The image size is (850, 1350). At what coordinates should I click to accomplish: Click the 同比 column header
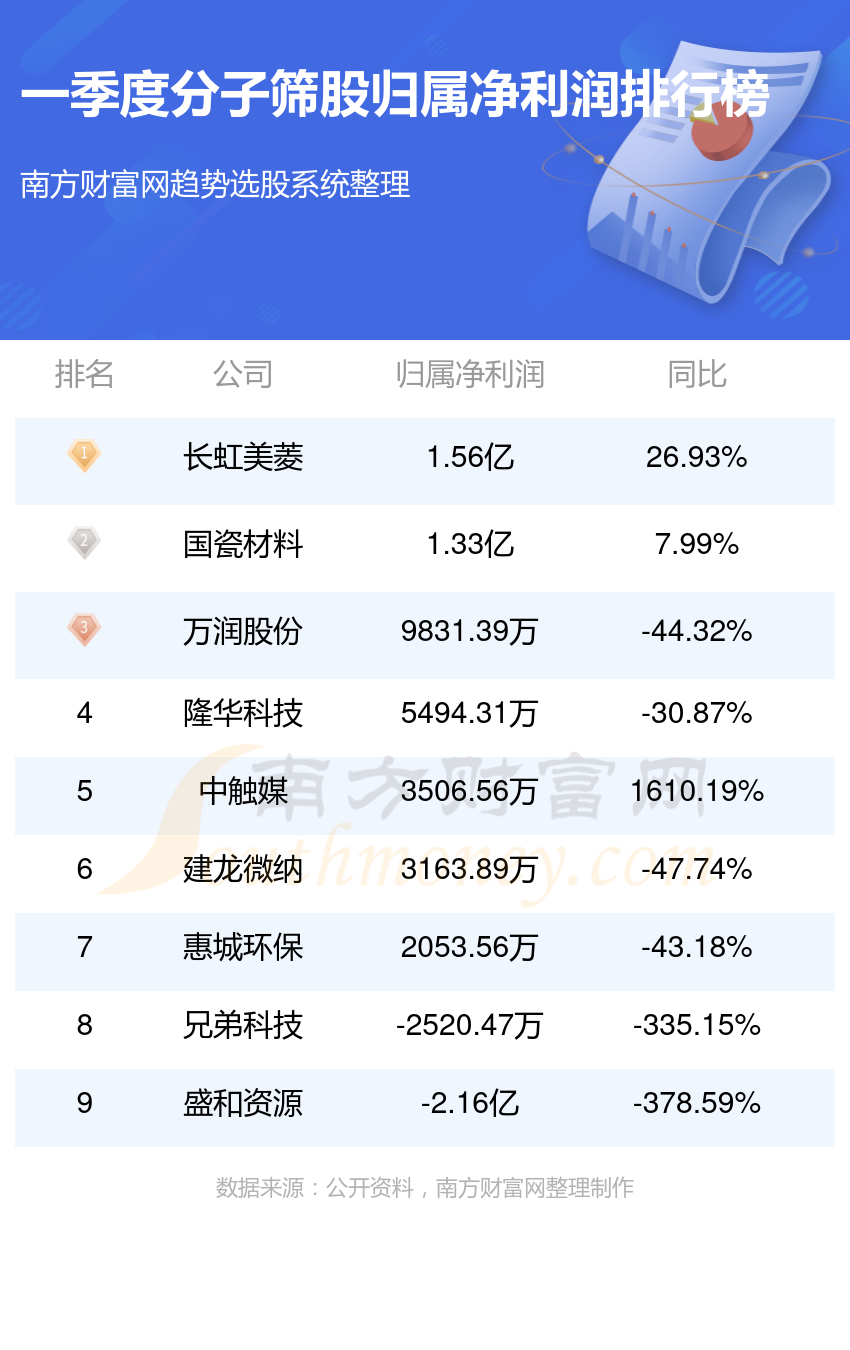point(697,375)
